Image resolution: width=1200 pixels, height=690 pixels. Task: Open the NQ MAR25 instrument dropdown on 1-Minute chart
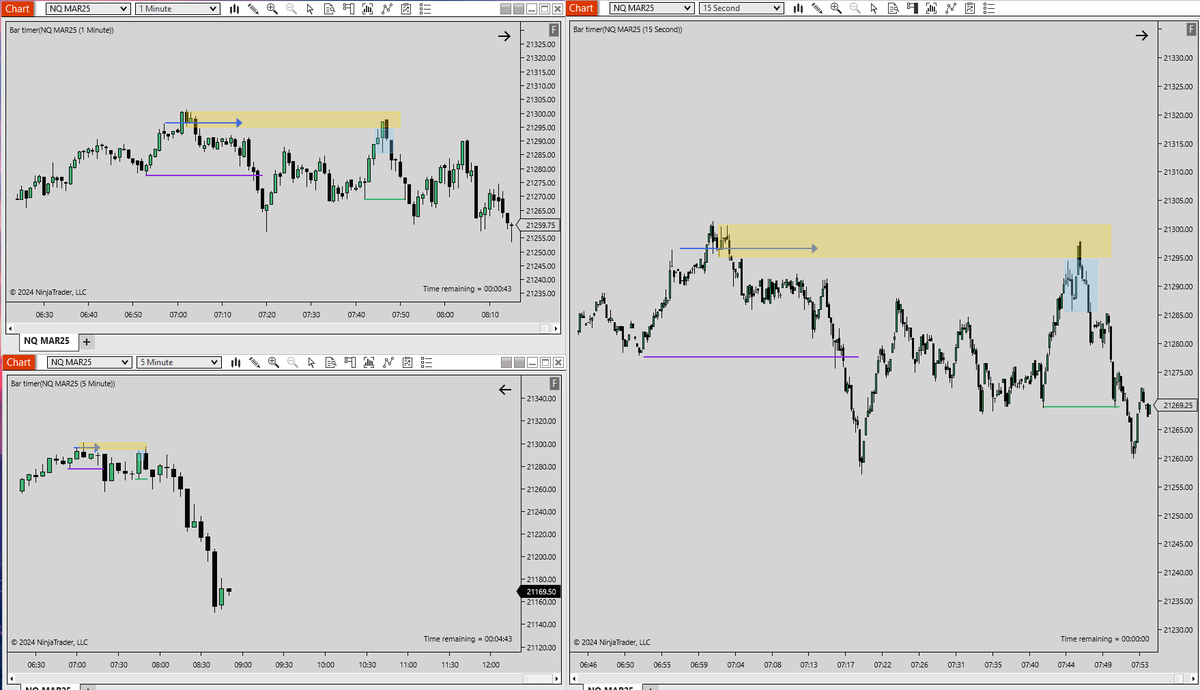click(x=86, y=8)
